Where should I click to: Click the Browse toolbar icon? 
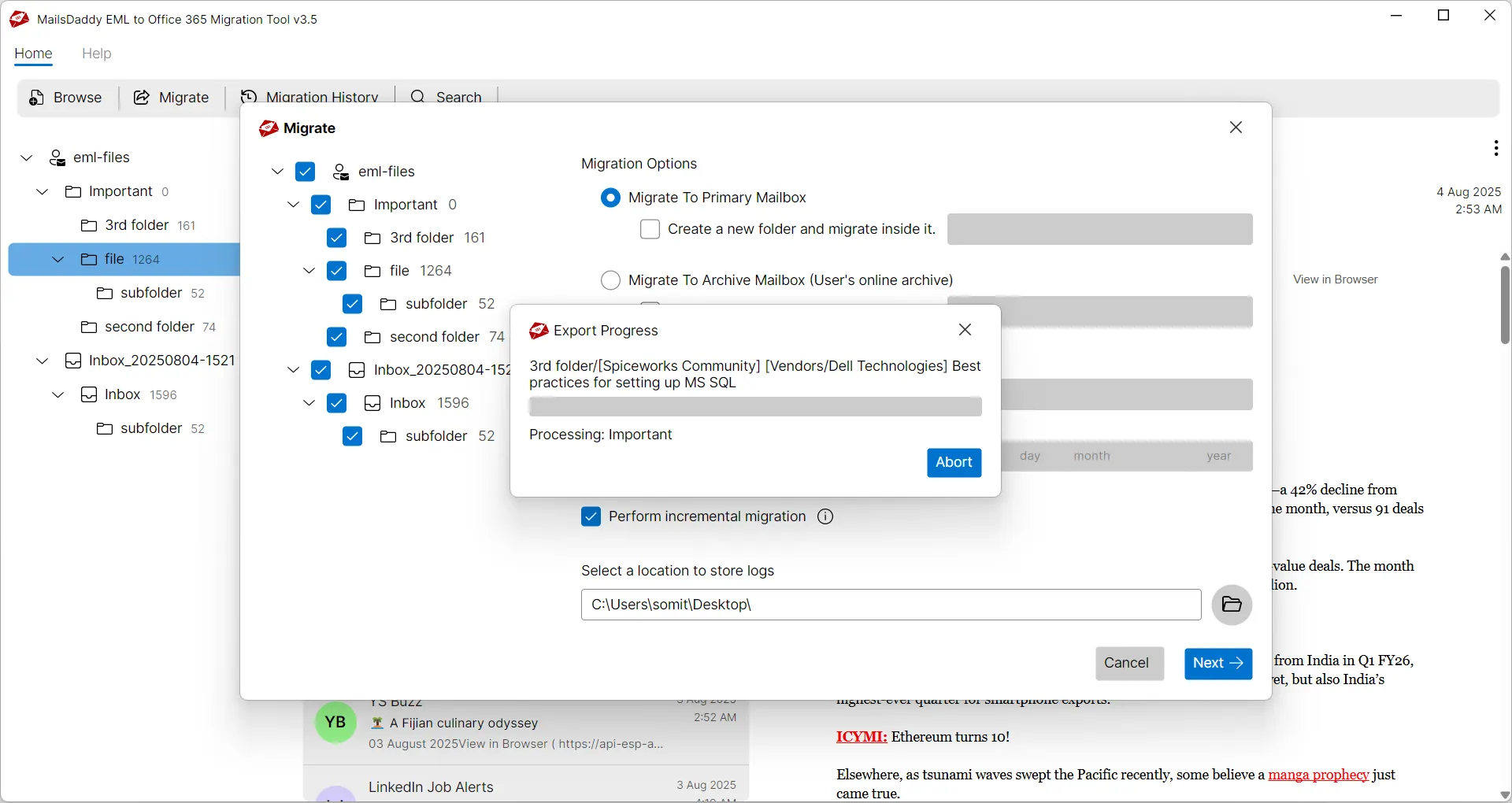pos(36,98)
